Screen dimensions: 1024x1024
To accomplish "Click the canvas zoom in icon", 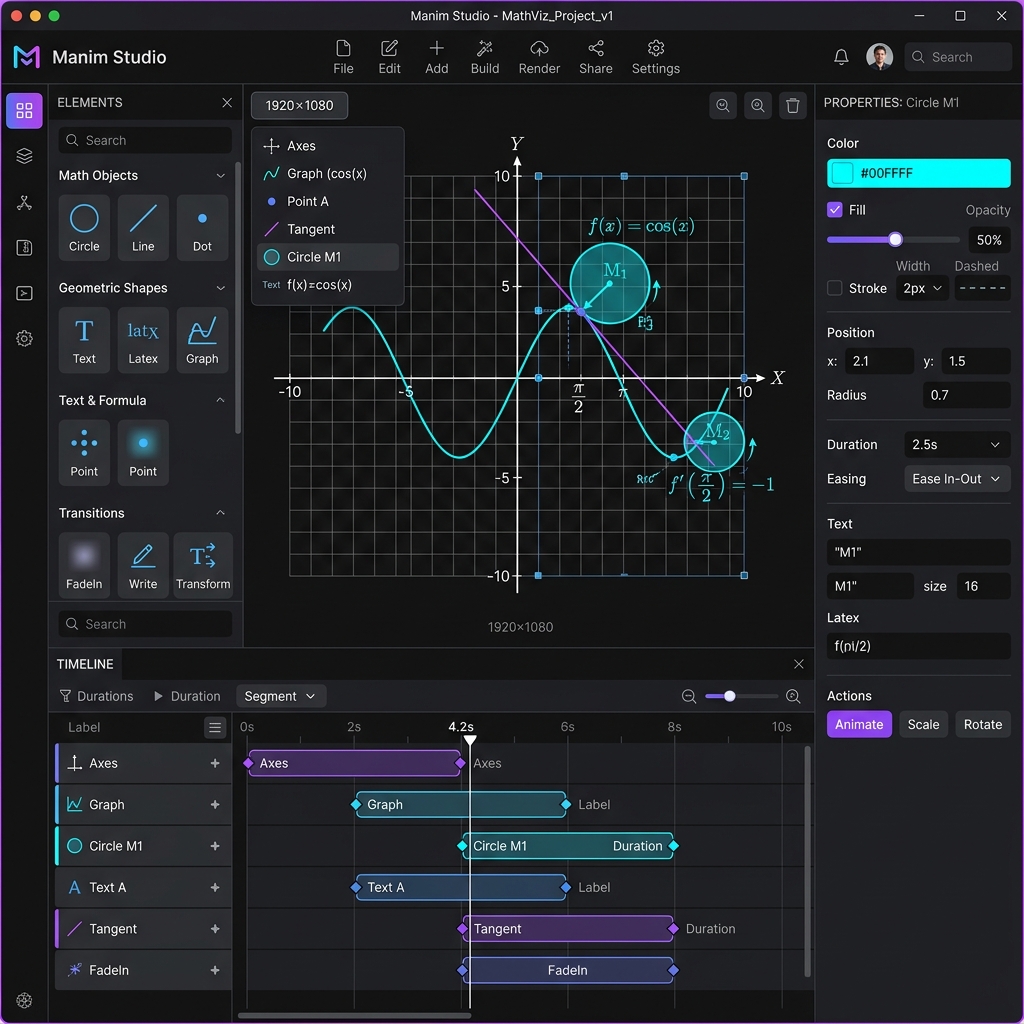I will click(758, 105).
